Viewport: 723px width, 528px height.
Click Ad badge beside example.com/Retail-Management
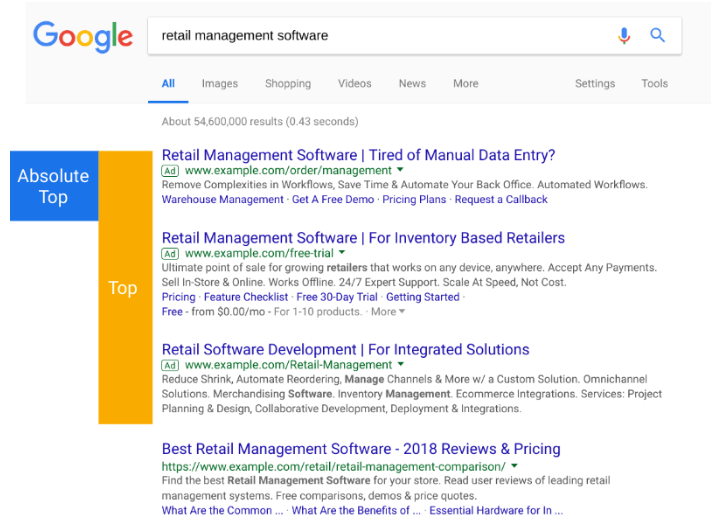[x=170, y=365]
